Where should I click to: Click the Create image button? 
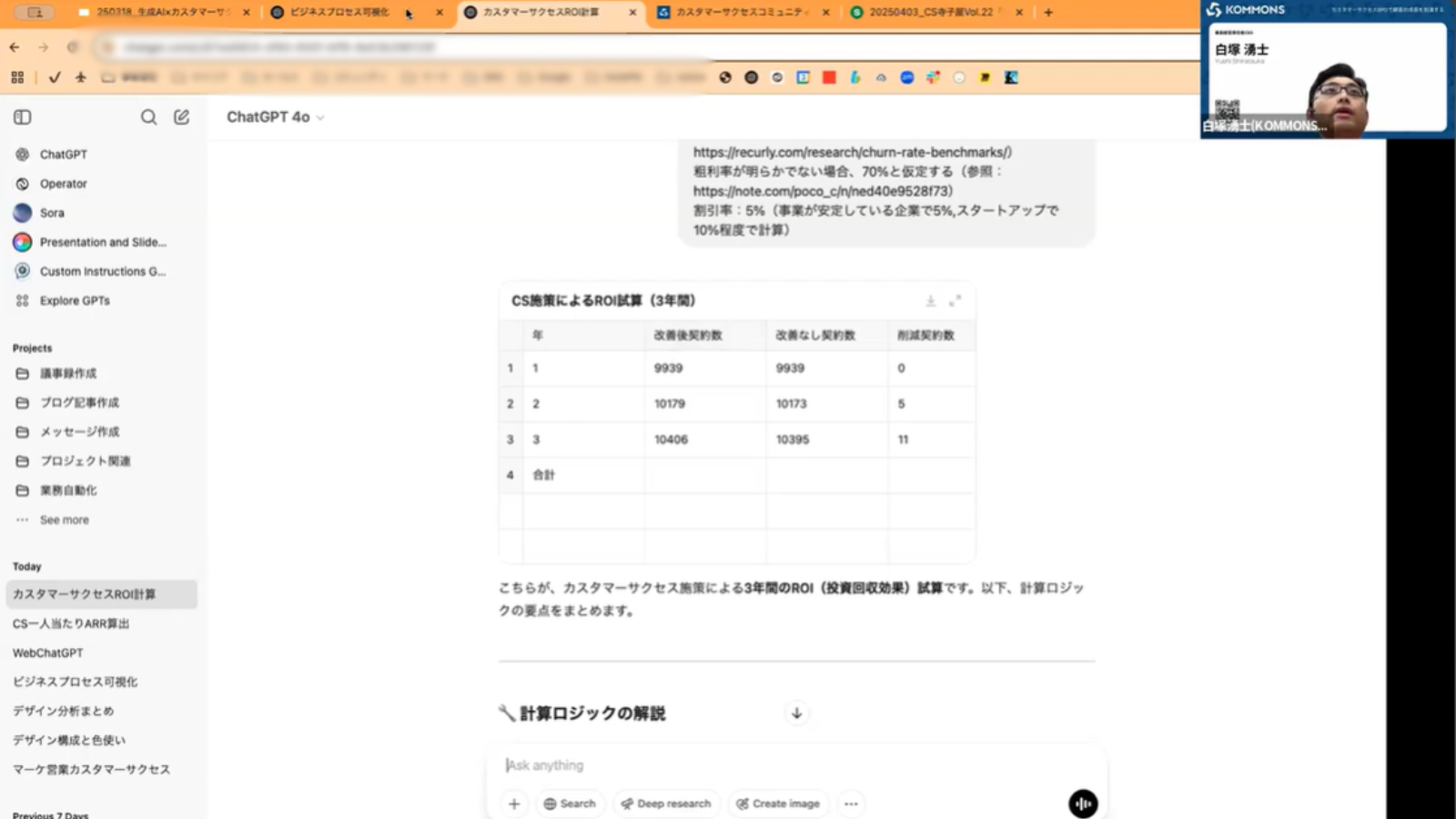(x=778, y=804)
